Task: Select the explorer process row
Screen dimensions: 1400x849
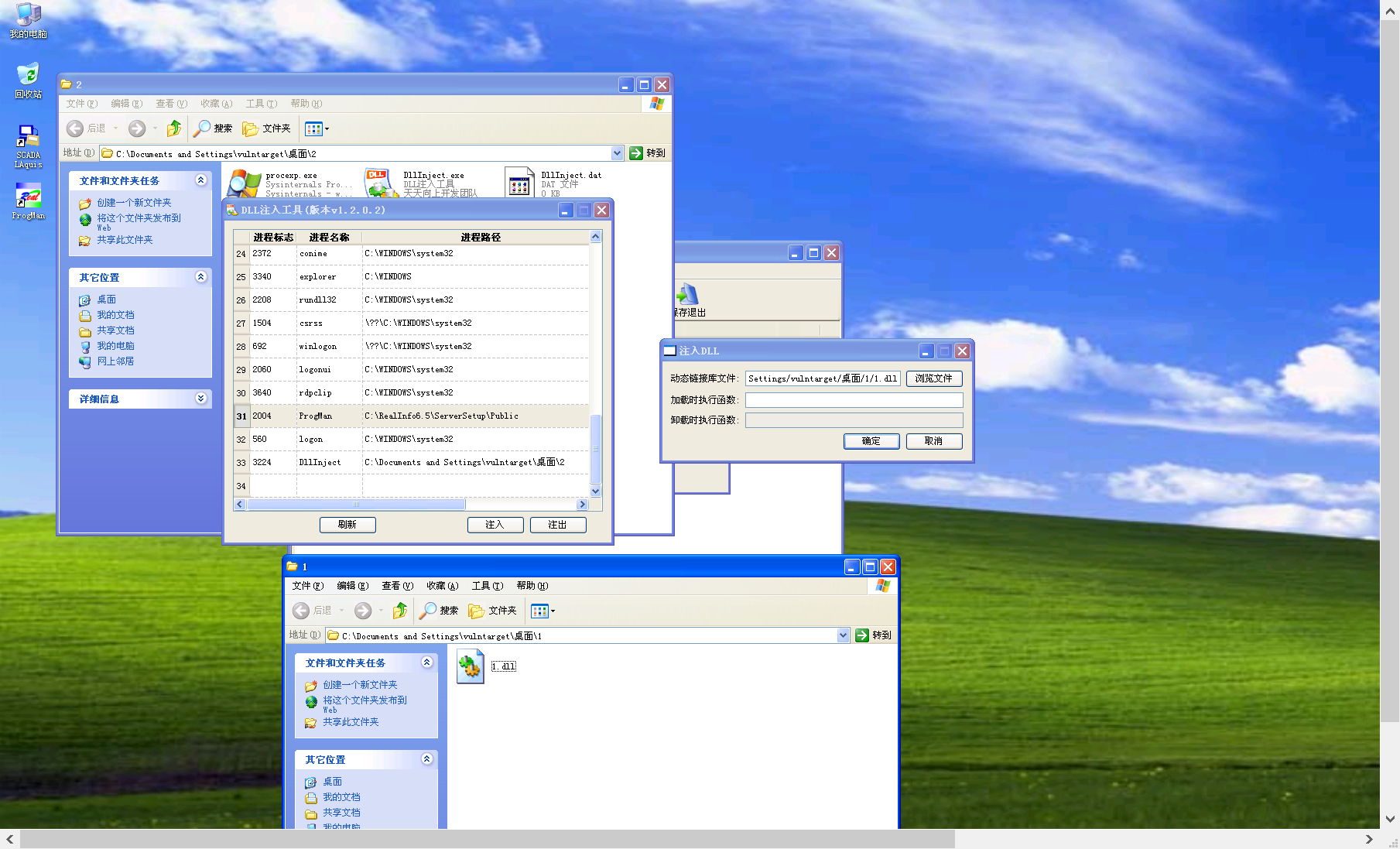Action: tap(411, 276)
